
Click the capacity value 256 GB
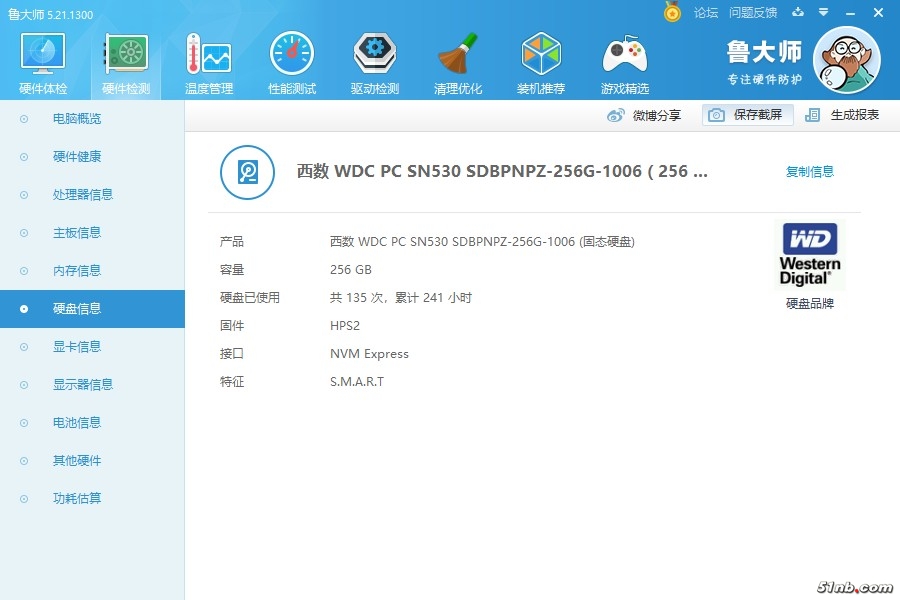tap(351, 270)
